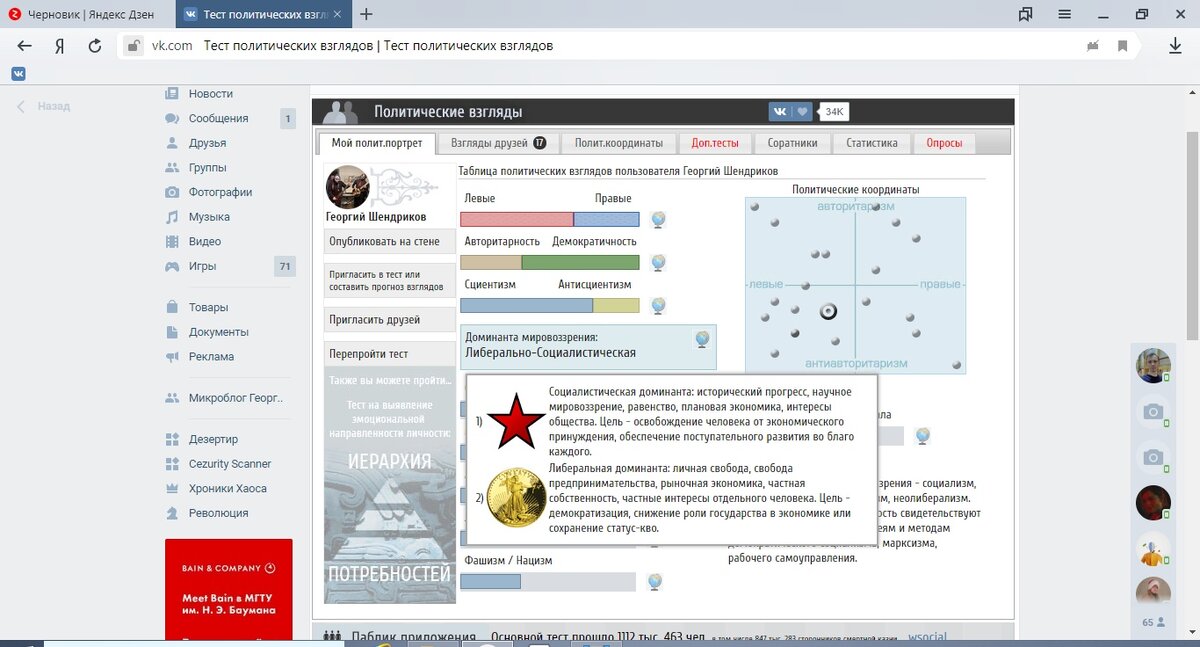The height and width of the screenshot is (647, 1200).
Task: Click the 34K like counter
Action: (834, 112)
